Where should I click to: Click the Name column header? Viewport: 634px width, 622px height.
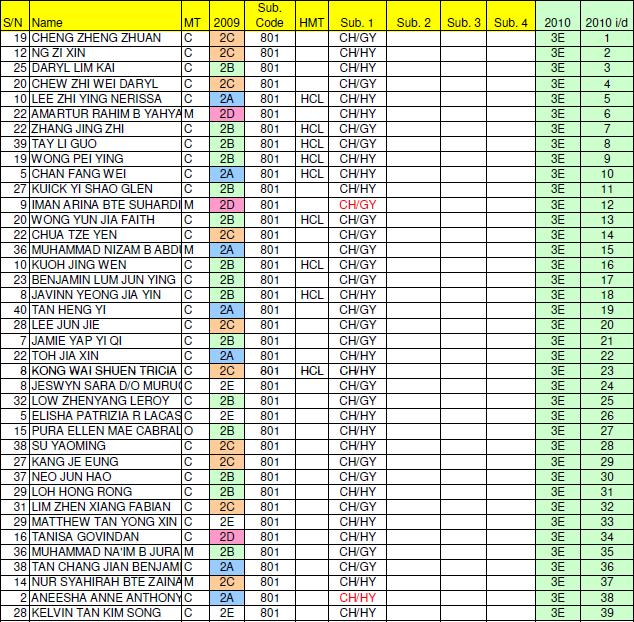click(x=105, y=16)
